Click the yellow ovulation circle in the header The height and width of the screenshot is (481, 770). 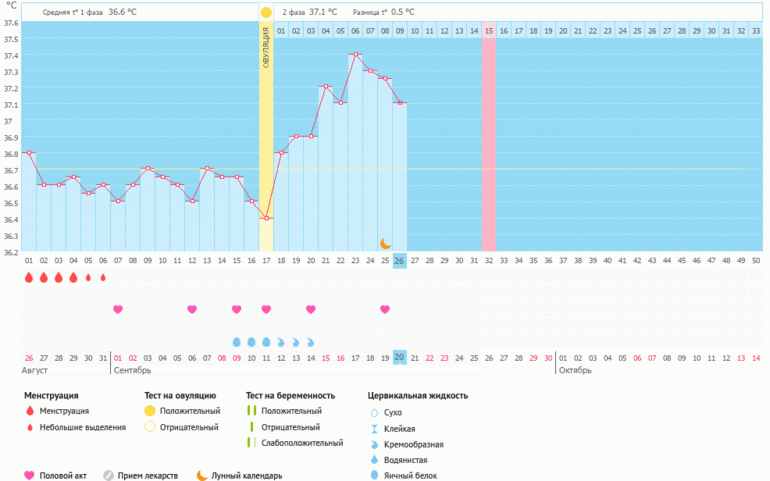(266, 12)
